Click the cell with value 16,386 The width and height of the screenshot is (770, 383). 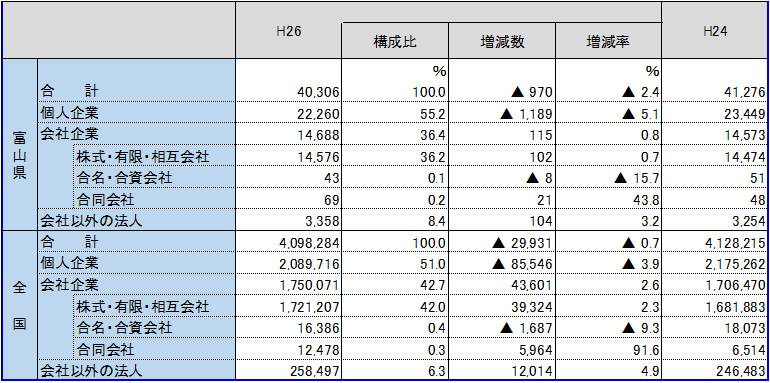pyautogui.click(x=288, y=328)
